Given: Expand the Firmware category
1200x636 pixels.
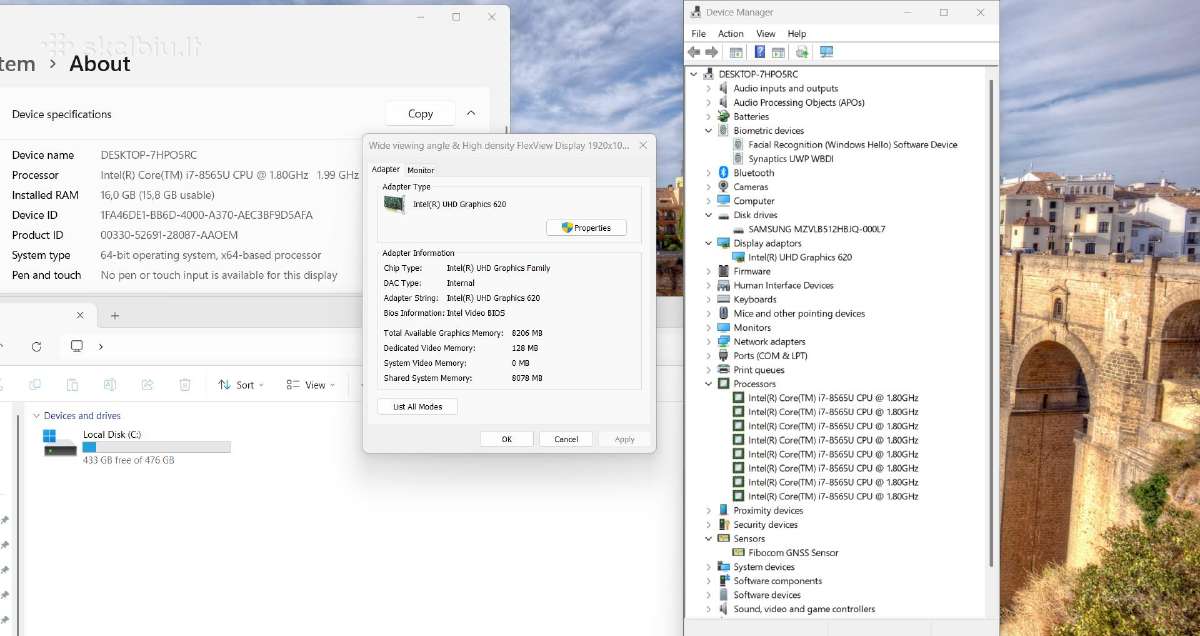Looking at the screenshot, I should click(x=708, y=271).
